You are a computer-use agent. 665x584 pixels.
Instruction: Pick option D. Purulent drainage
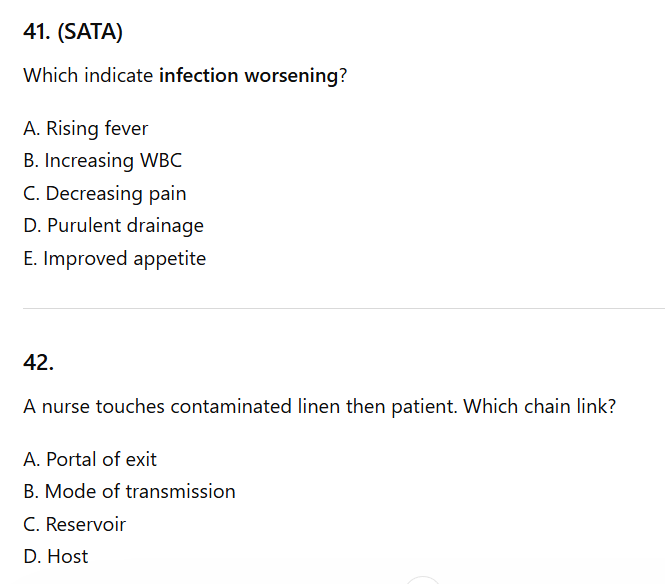pos(113,225)
